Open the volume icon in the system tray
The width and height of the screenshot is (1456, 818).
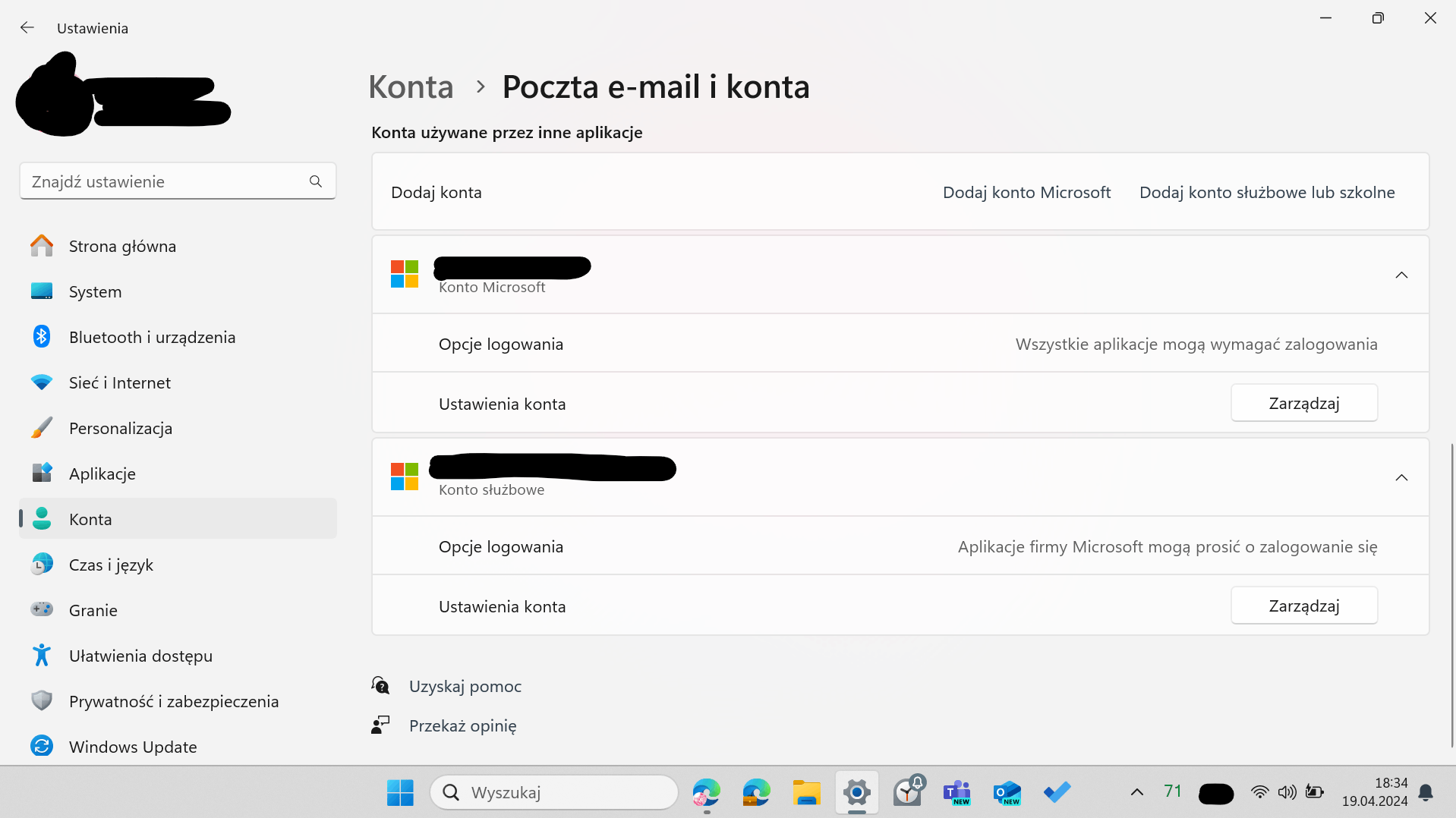coord(1287,792)
